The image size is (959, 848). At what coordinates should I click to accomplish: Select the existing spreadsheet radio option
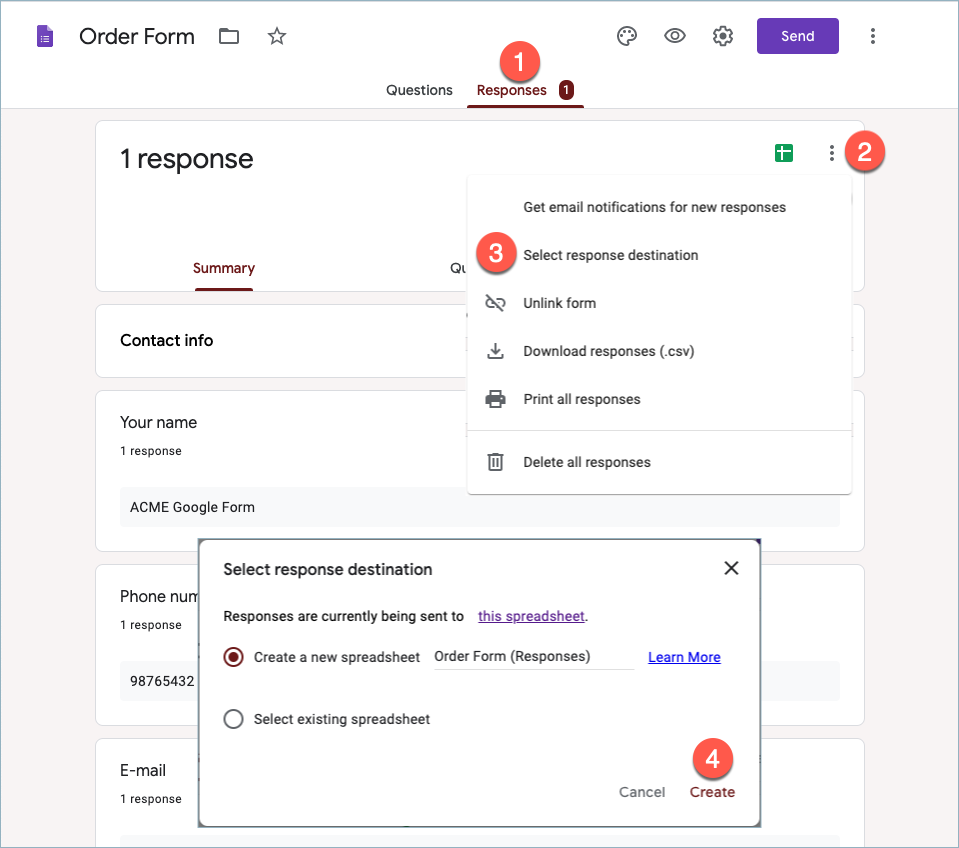234,719
